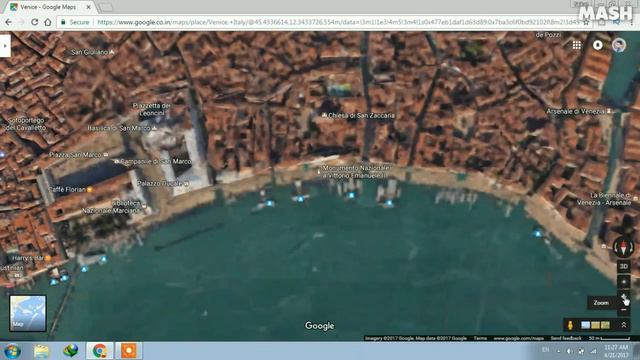The height and width of the screenshot is (360, 640).
Task: Select the Street View pegman
Action: (570, 325)
